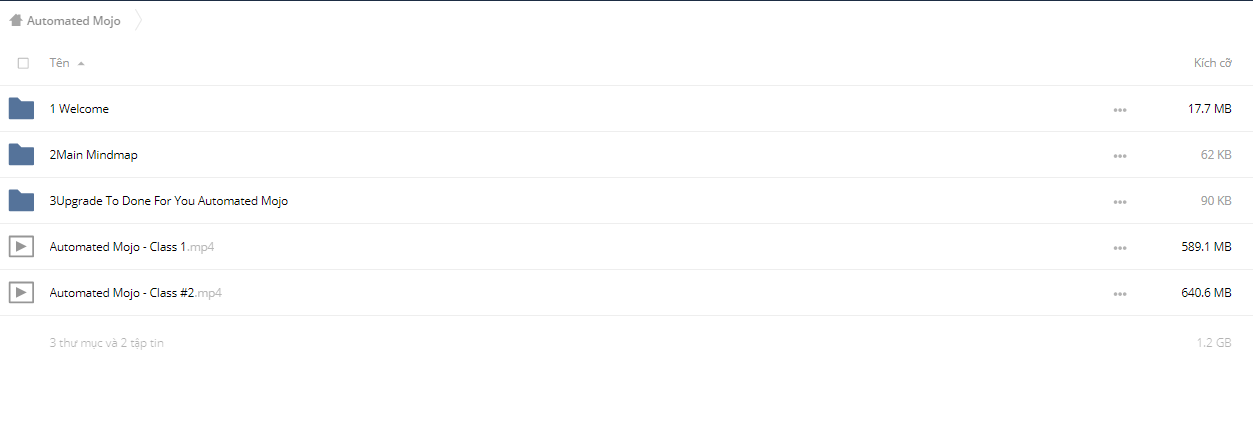Open three-dot menu for 3Upgrade folder
The image size is (1253, 432).
(x=1120, y=202)
